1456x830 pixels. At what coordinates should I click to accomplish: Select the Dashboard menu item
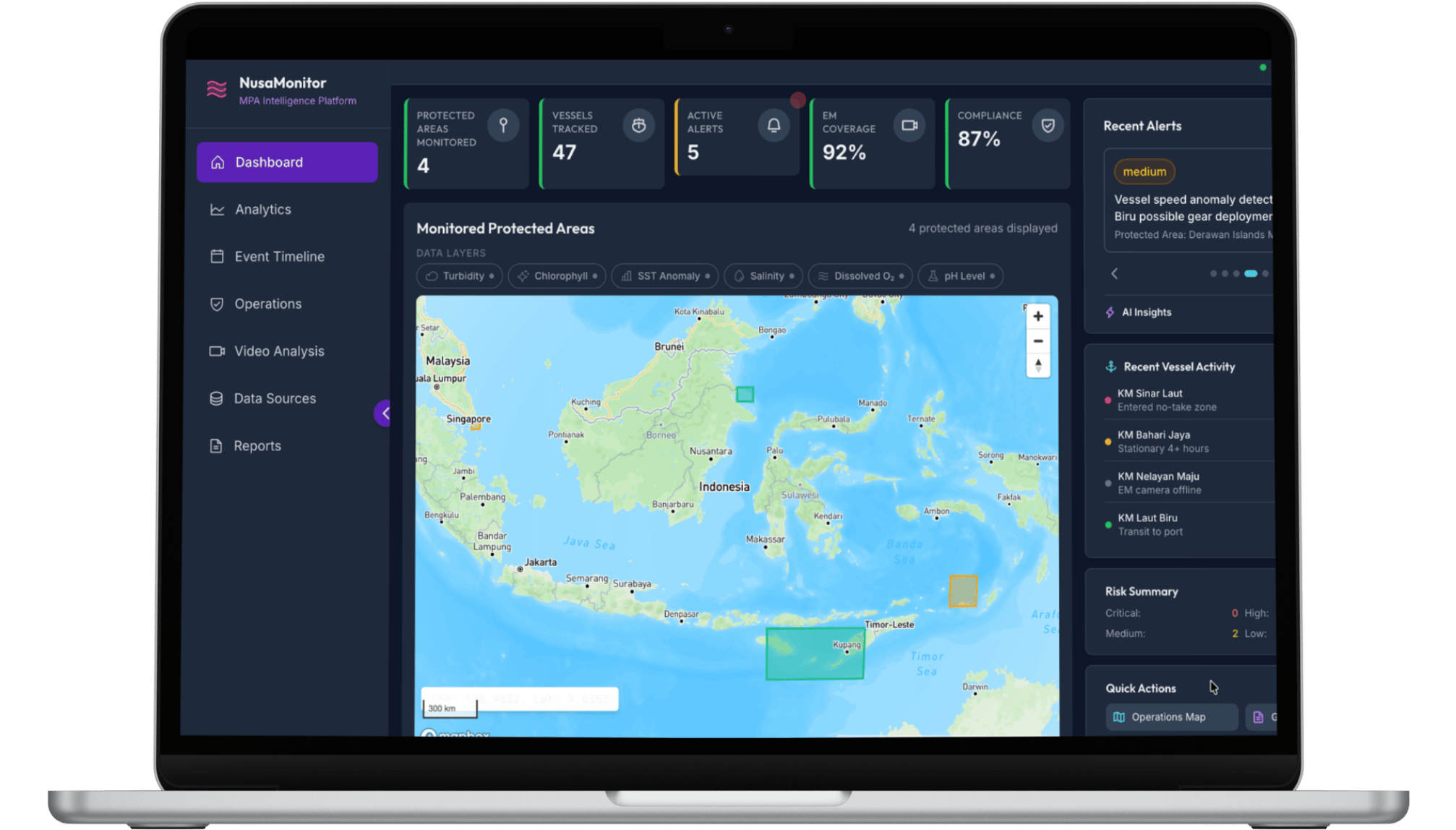[268, 162]
